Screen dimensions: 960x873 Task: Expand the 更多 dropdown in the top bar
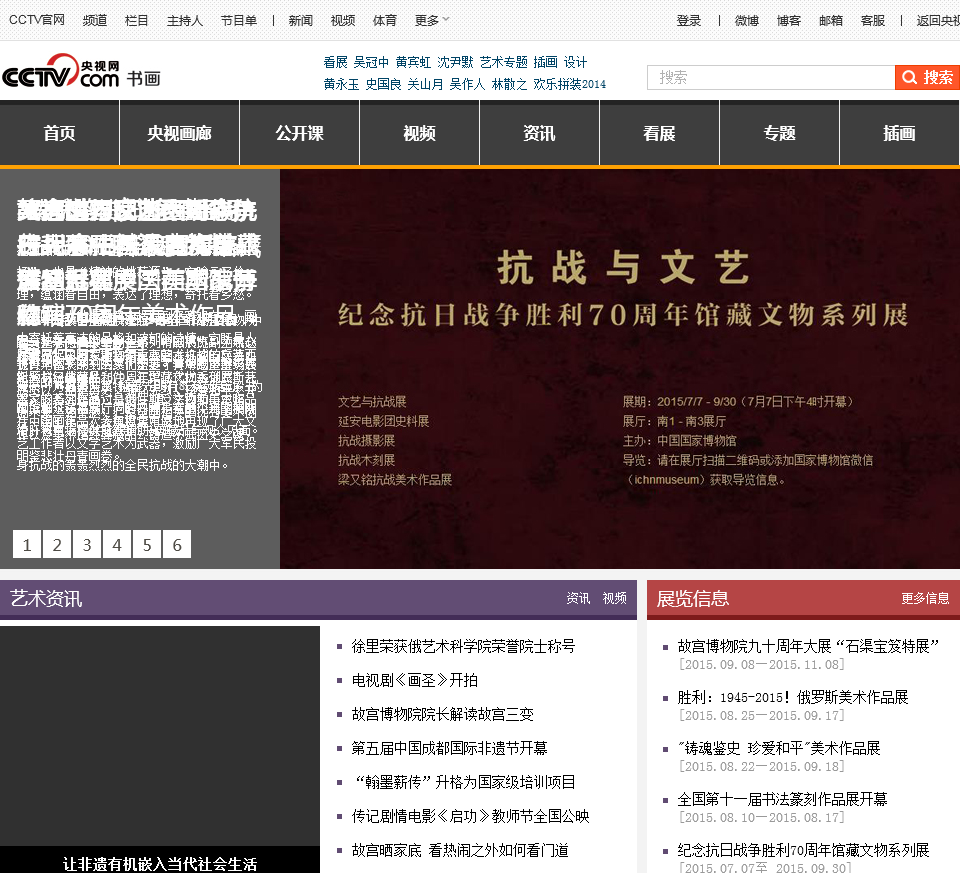[x=432, y=21]
